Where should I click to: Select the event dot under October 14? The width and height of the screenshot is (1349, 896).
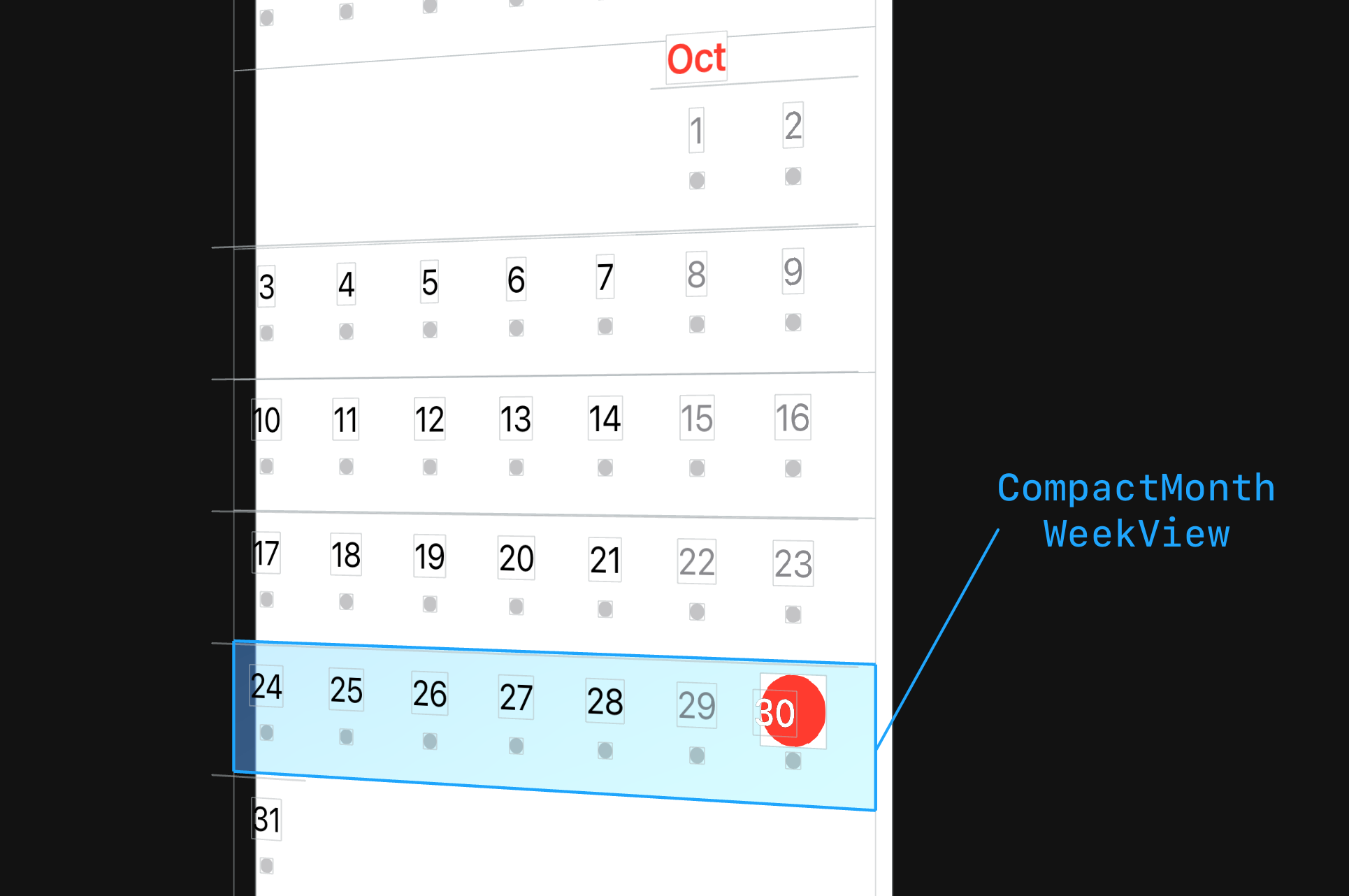(605, 468)
